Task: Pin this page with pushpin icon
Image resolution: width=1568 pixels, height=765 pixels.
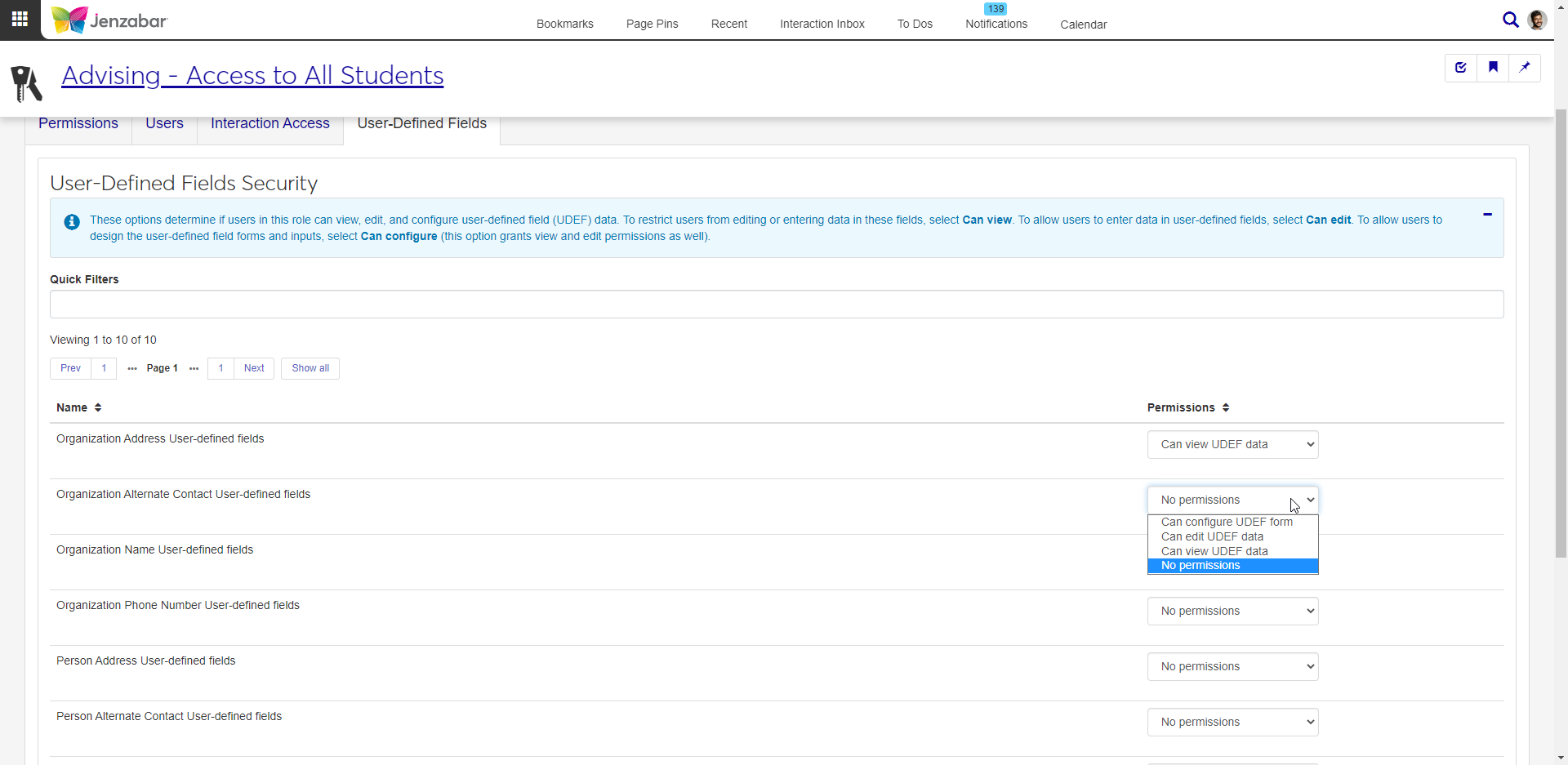Action: click(1525, 68)
